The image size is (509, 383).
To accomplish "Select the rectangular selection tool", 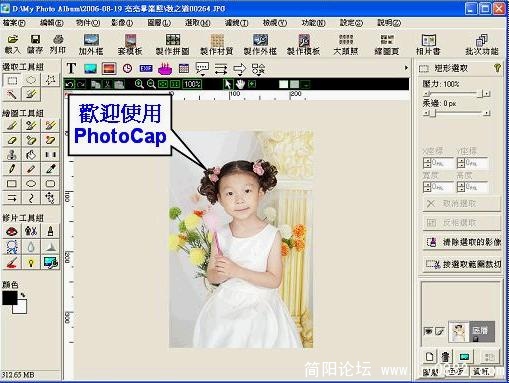I will click(x=12, y=80).
